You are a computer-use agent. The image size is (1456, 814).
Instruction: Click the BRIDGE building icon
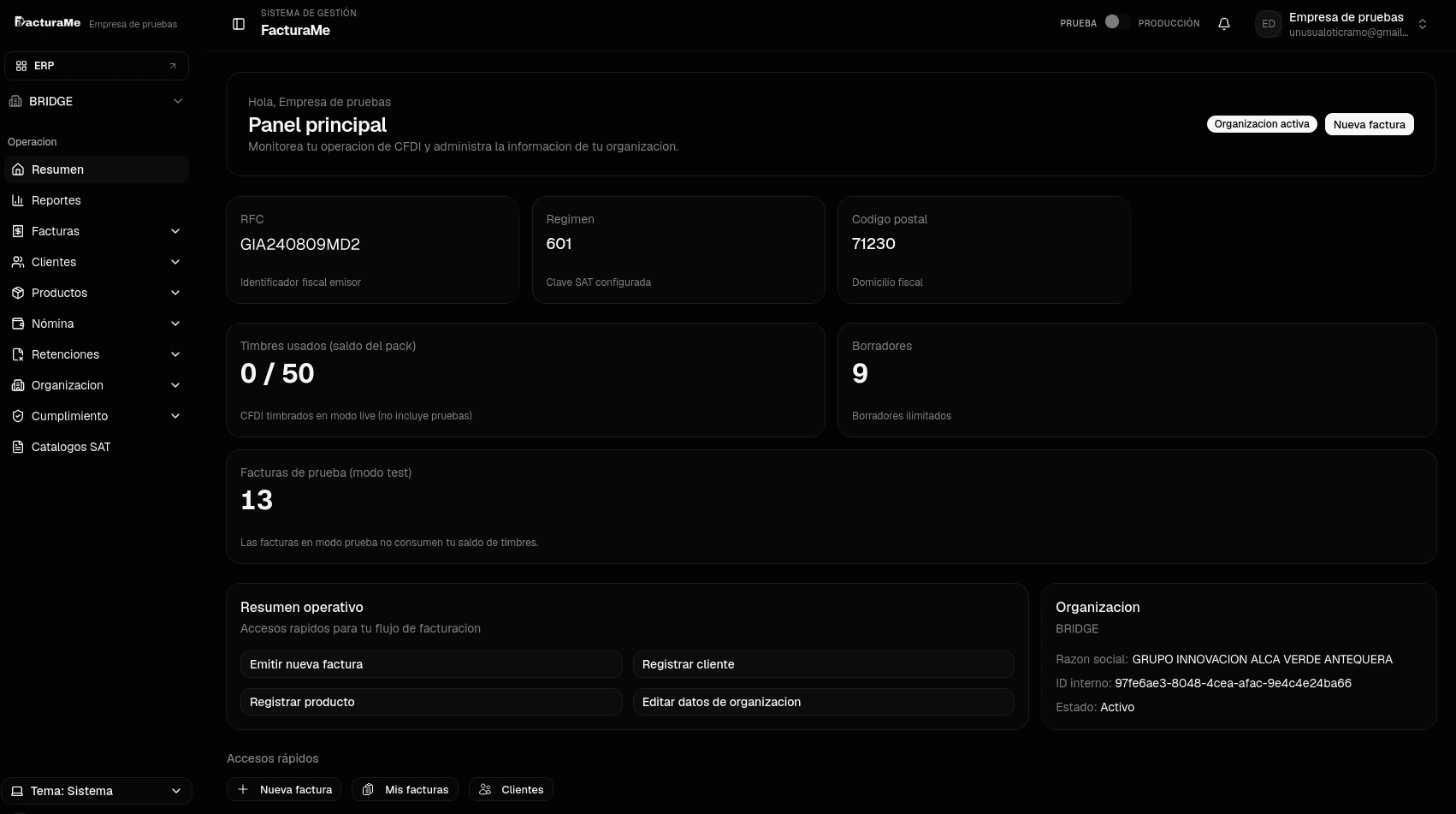[x=15, y=101]
